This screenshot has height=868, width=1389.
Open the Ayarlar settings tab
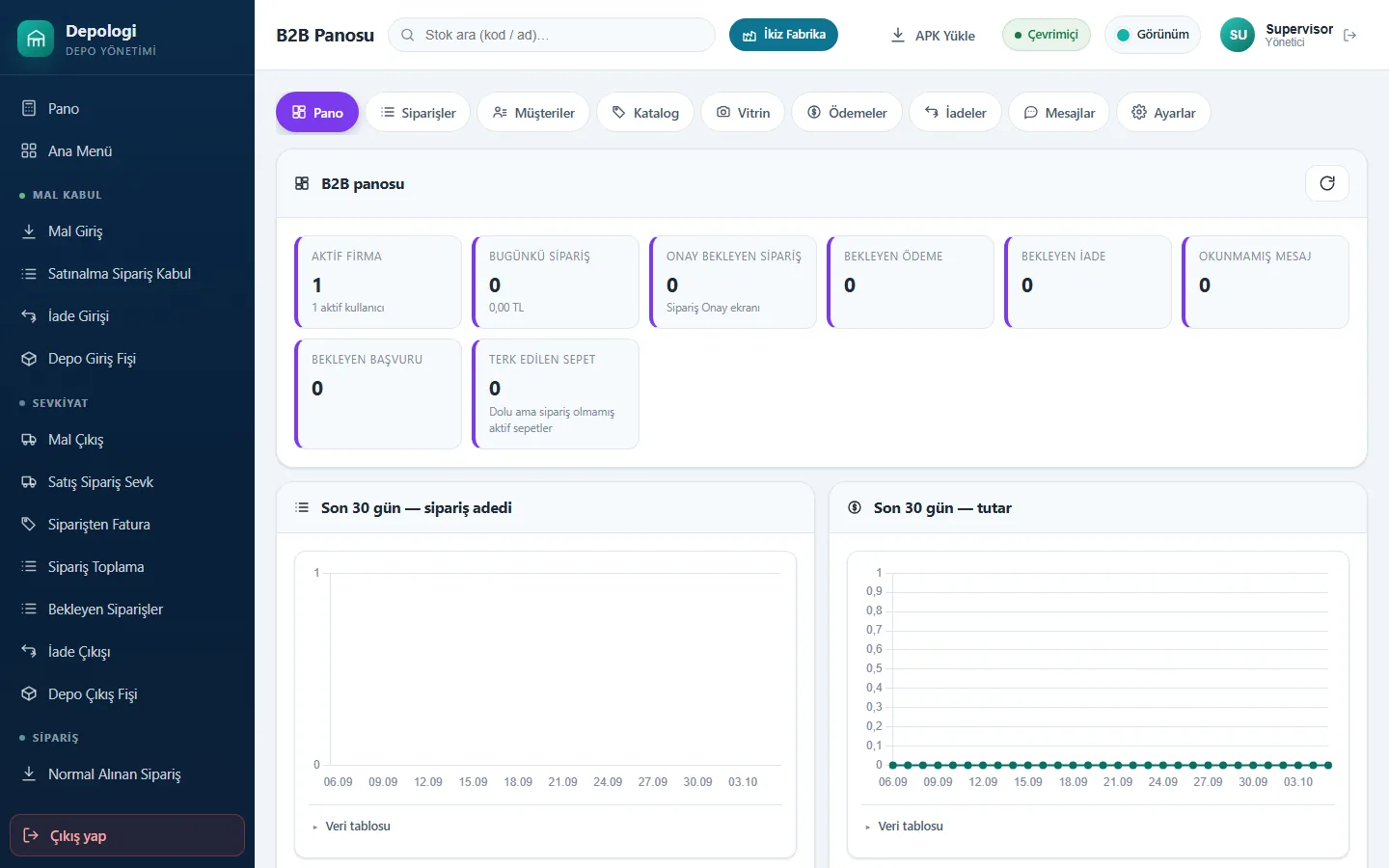coord(1163,113)
